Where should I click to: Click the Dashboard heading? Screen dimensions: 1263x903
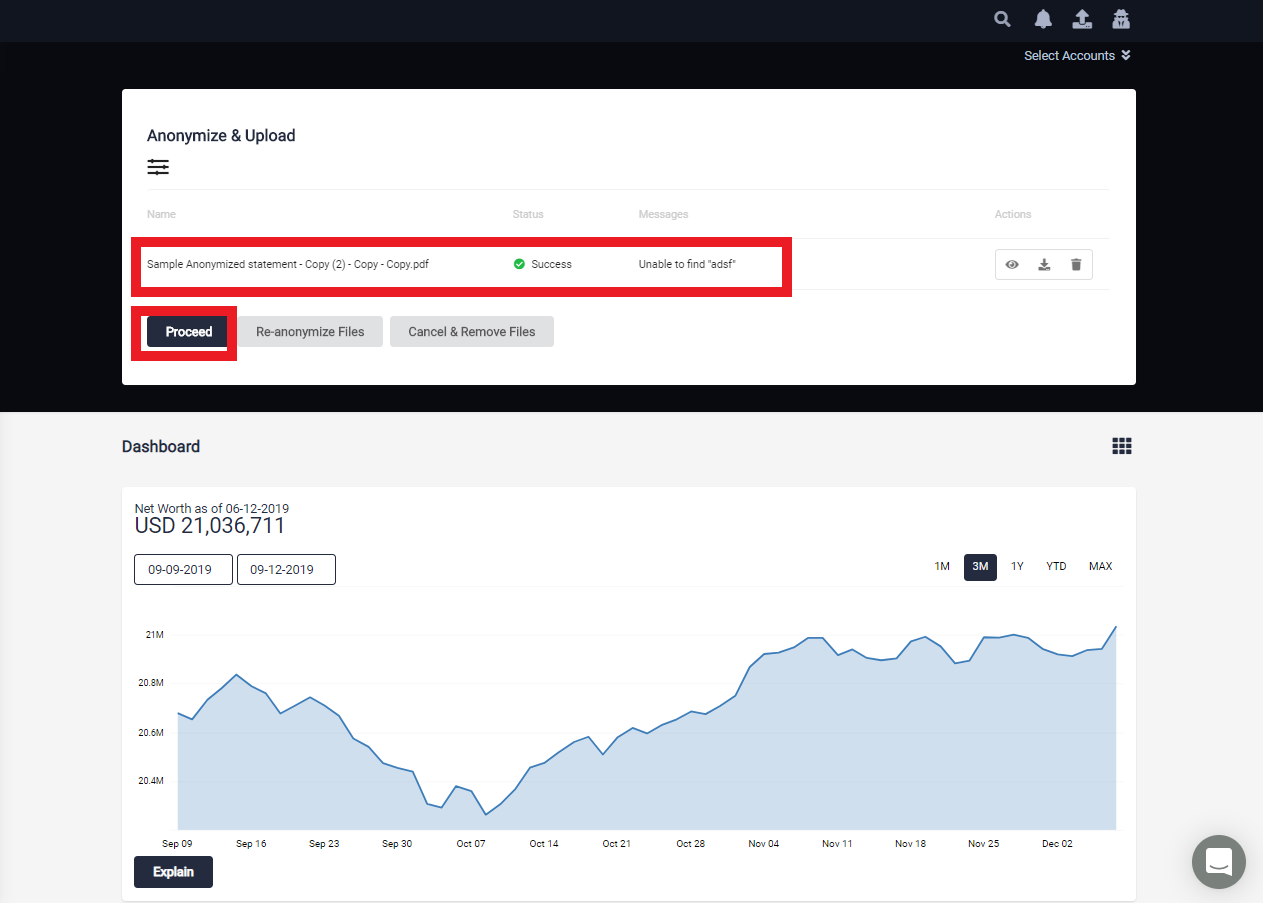point(161,447)
